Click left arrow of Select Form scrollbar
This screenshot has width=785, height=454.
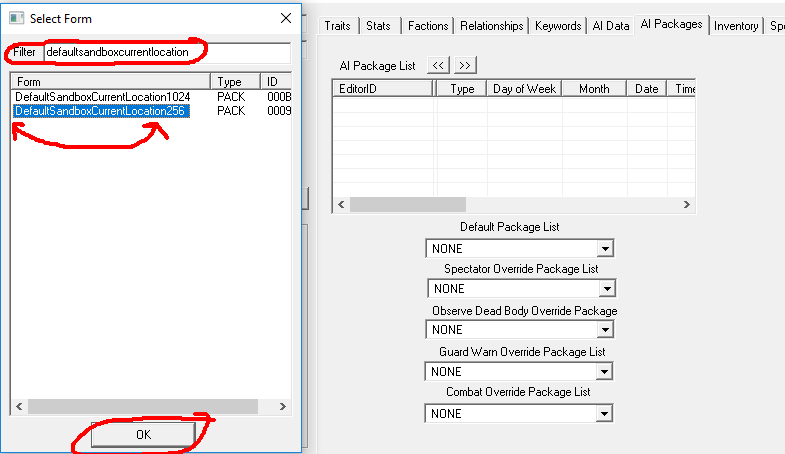(x=19, y=406)
